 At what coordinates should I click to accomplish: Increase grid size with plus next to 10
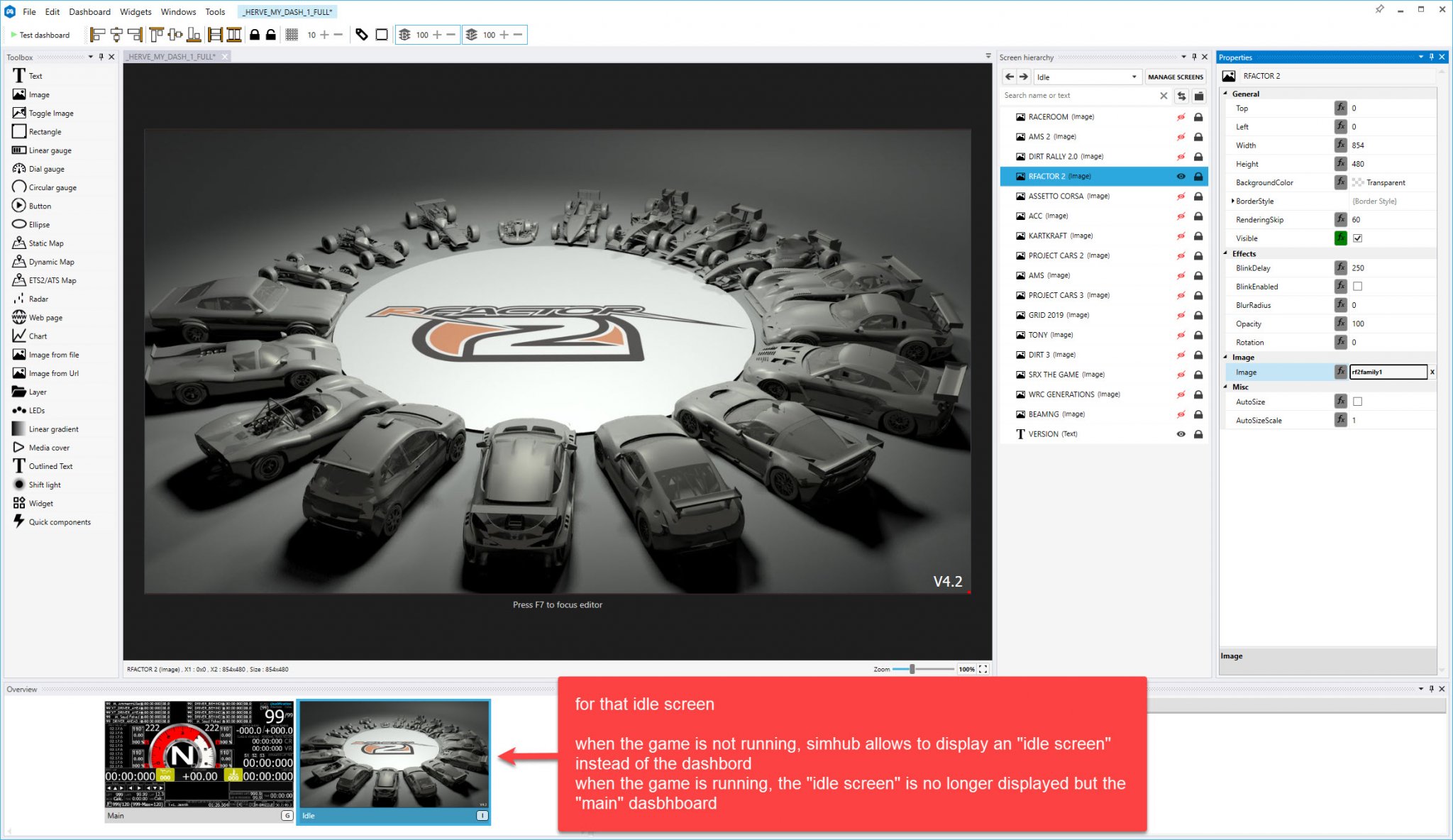(x=324, y=35)
